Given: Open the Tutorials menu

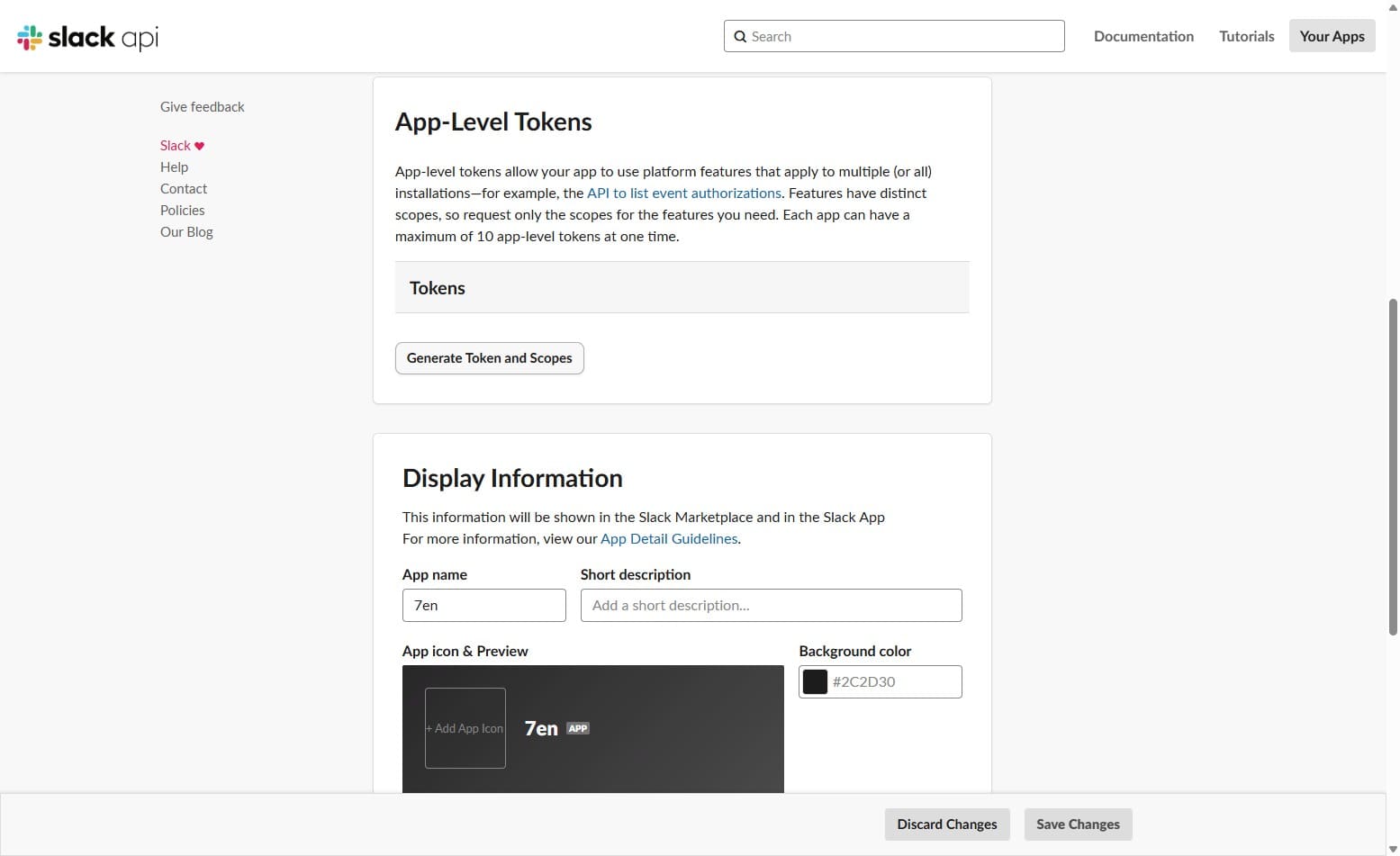Looking at the screenshot, I should pyautogui.click(x=1246, y=36).
